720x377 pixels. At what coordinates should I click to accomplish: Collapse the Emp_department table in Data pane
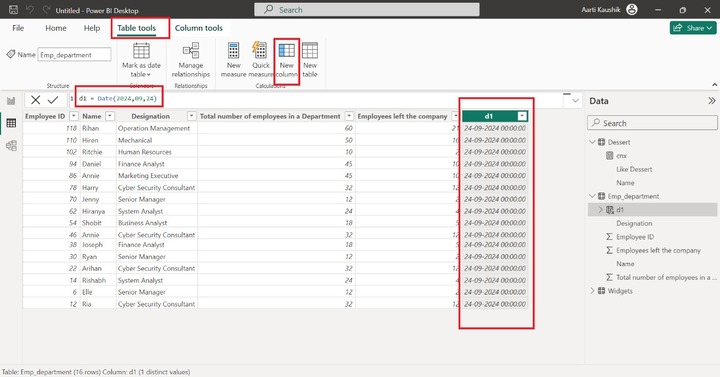tap(592, 196)
